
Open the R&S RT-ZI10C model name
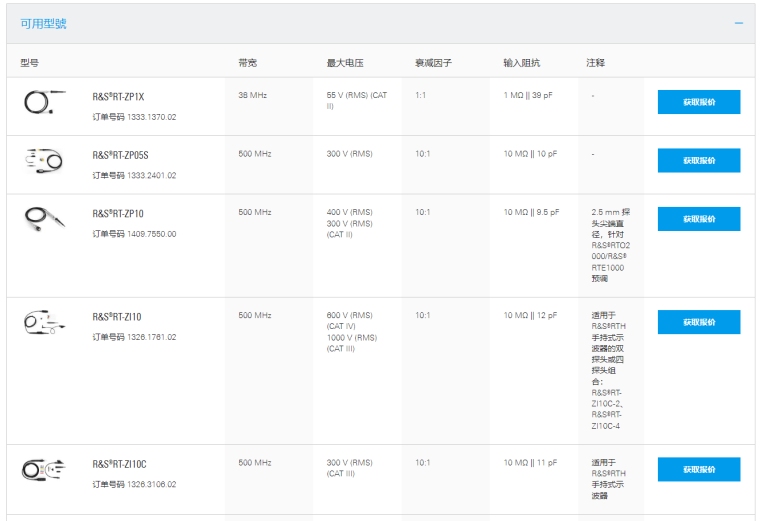point(120,464)
